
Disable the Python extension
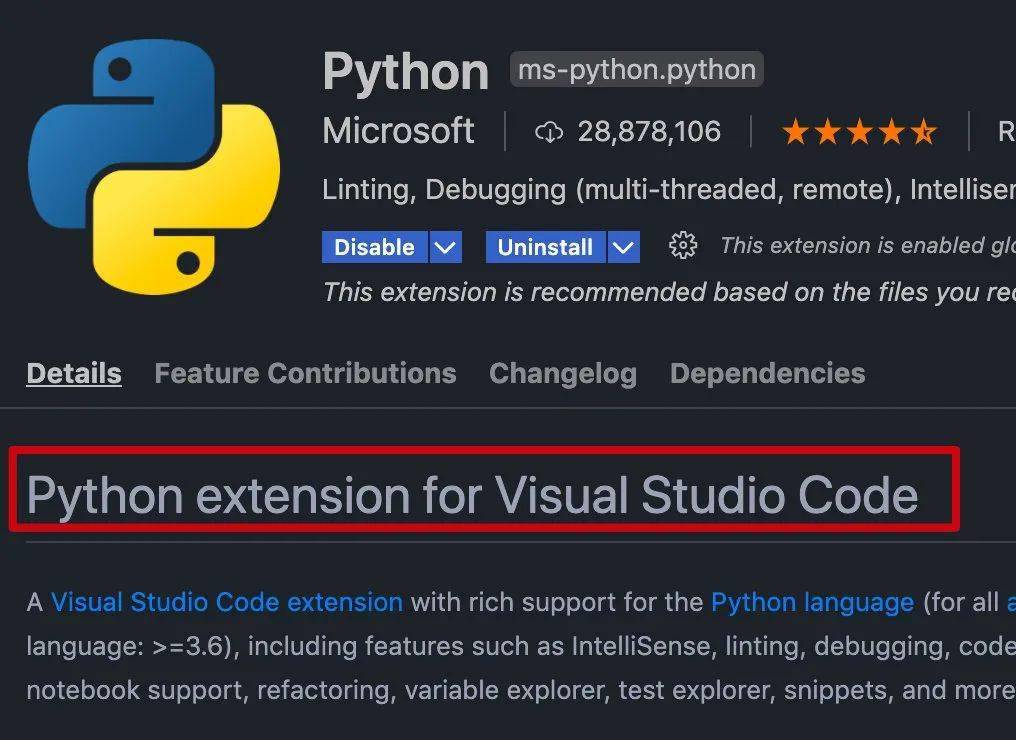(x=375, y=247)
